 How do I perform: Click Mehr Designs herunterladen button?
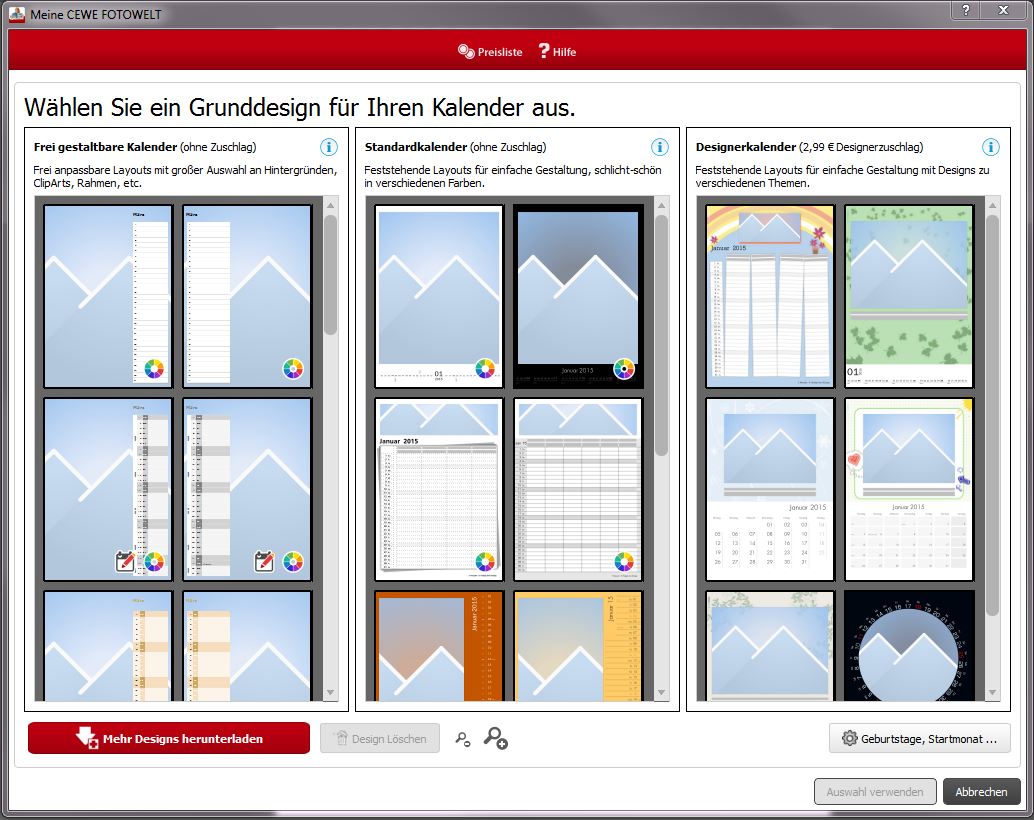pyautogui.click(x=169, y=738)
